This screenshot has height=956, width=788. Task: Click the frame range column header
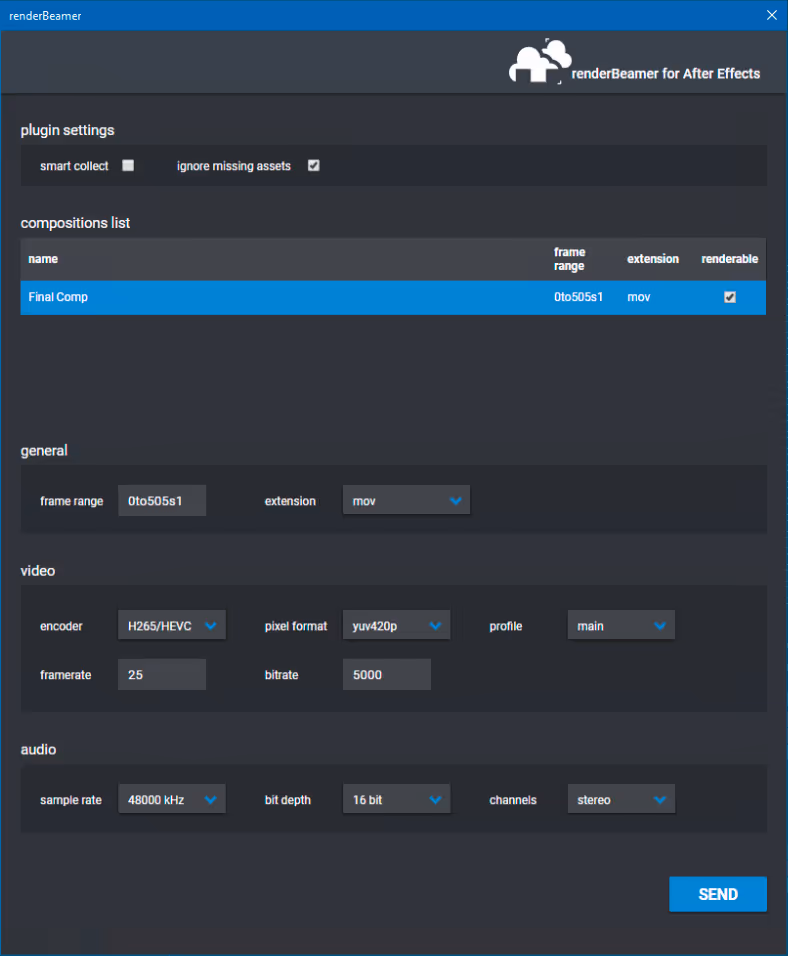[569, 259]
